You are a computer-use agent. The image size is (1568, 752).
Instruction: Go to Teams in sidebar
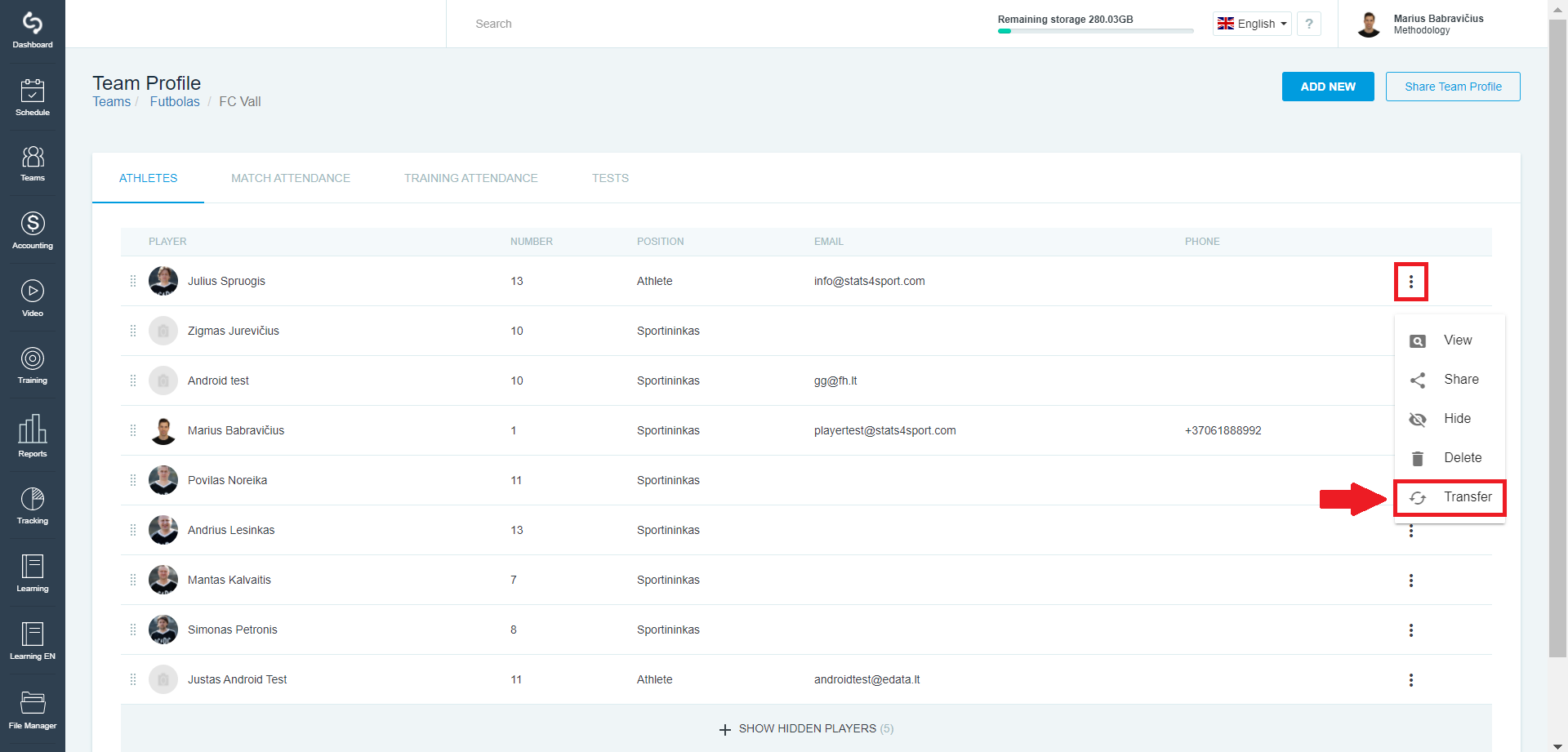[33, 163]
